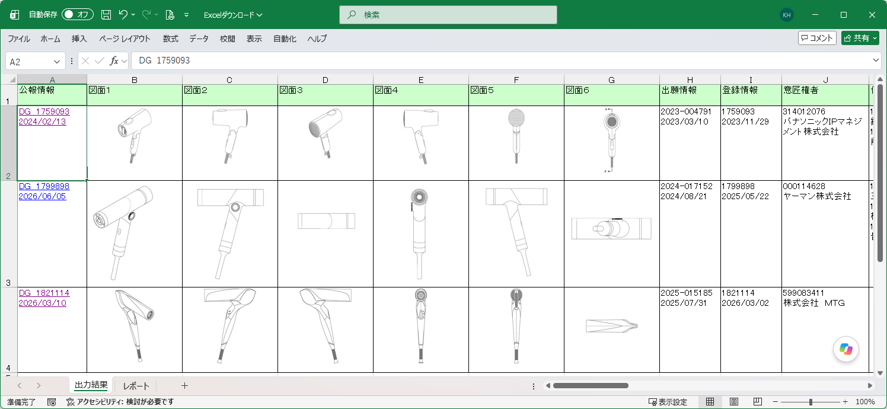Click the Save floppy disk icon
This screenshot has width=887, height=409.
106,15
